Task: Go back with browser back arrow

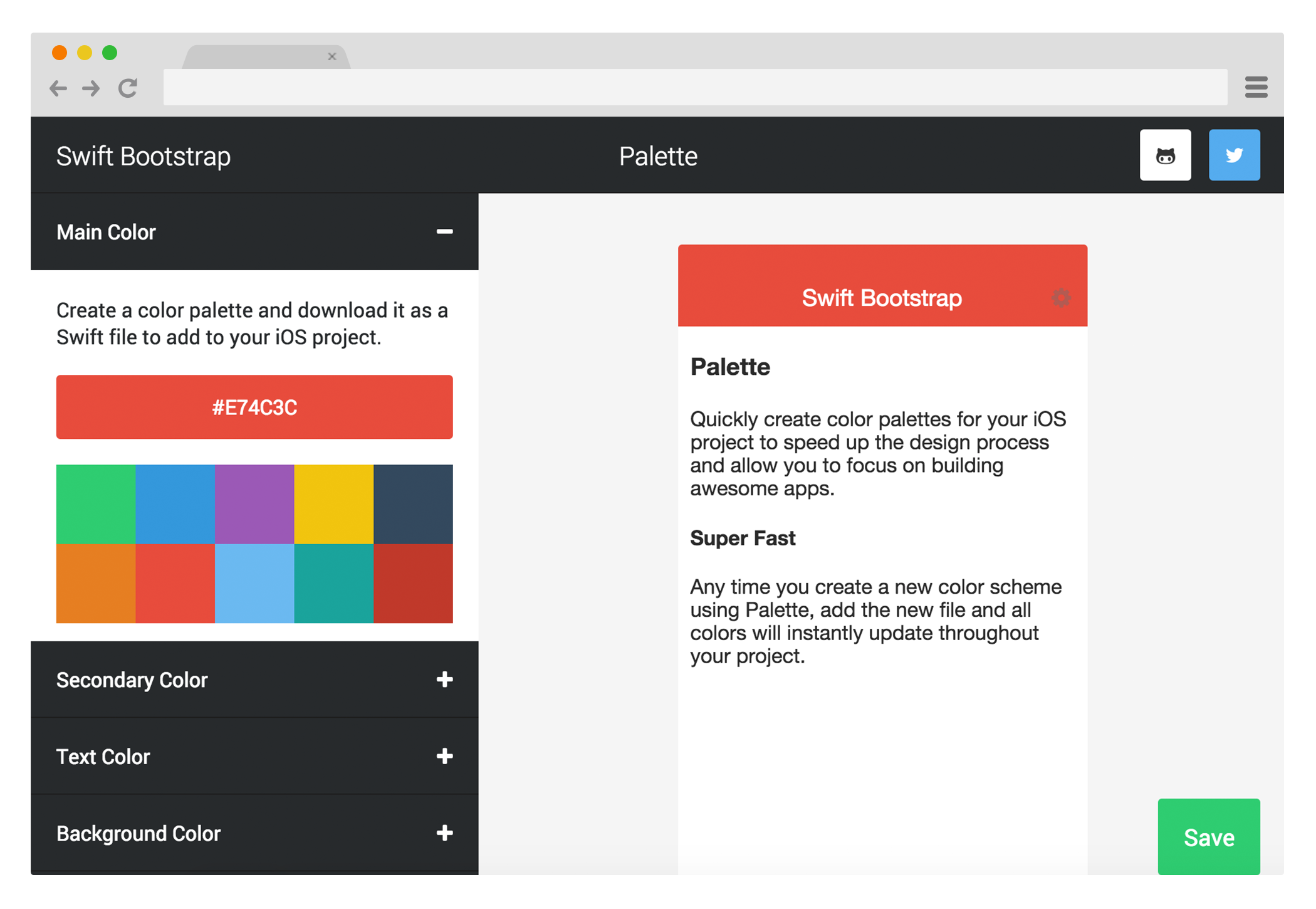Action: [58, 88]
